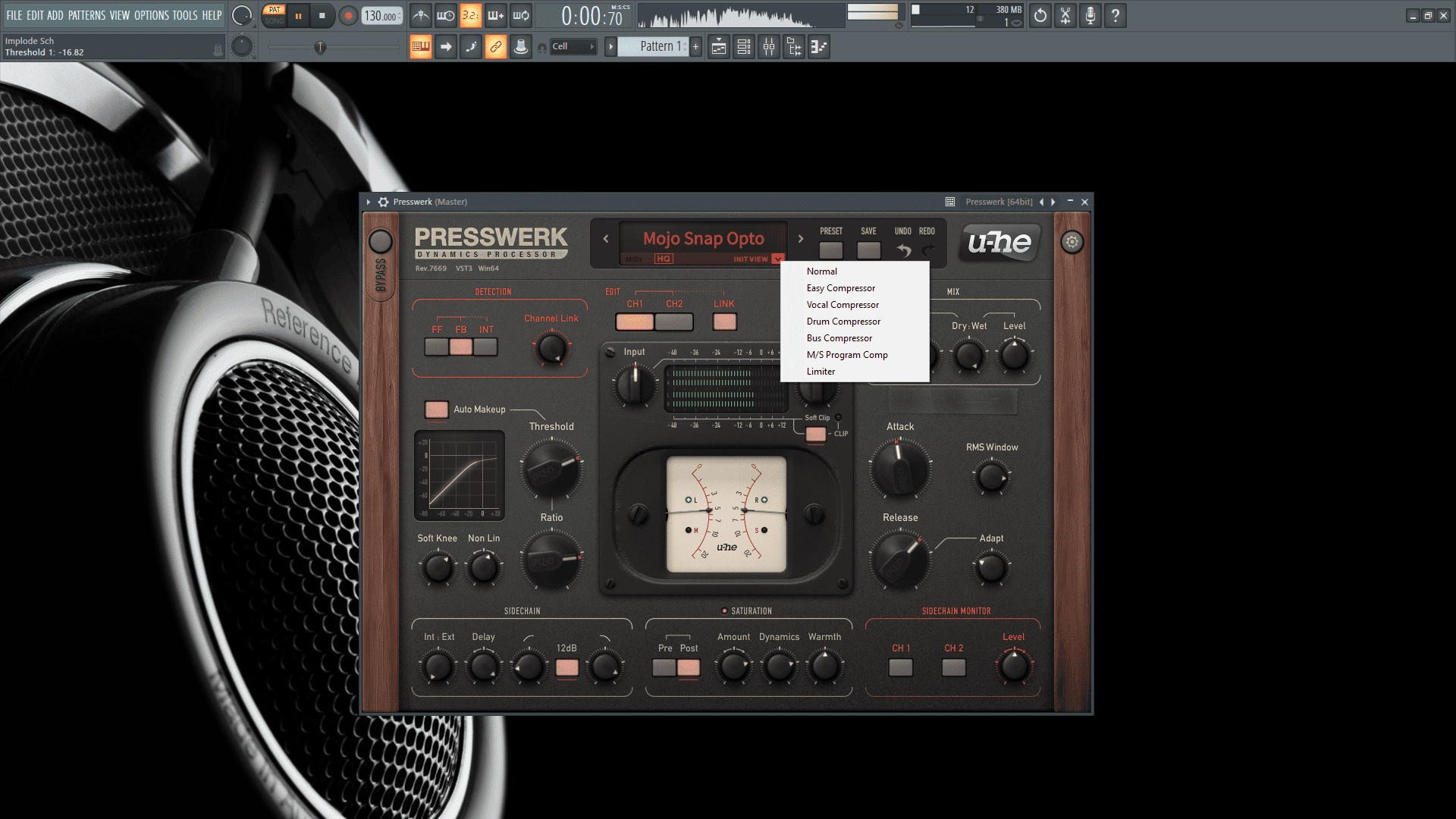The image size is (1456, 819).
Task: Toggle the sidechain 12dB switch
Action: [x=567, y=667]
